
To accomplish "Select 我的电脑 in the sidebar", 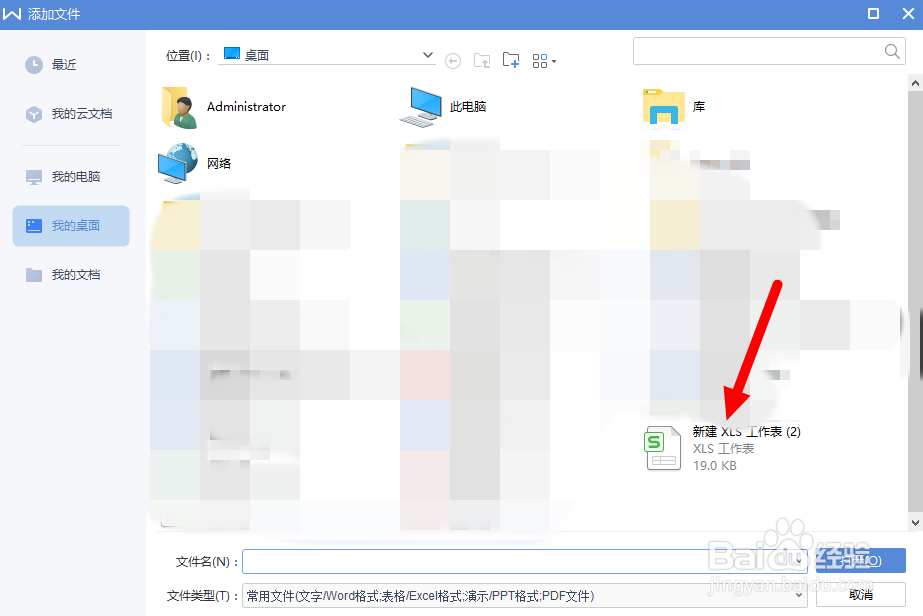I will [x=68, y=176].
